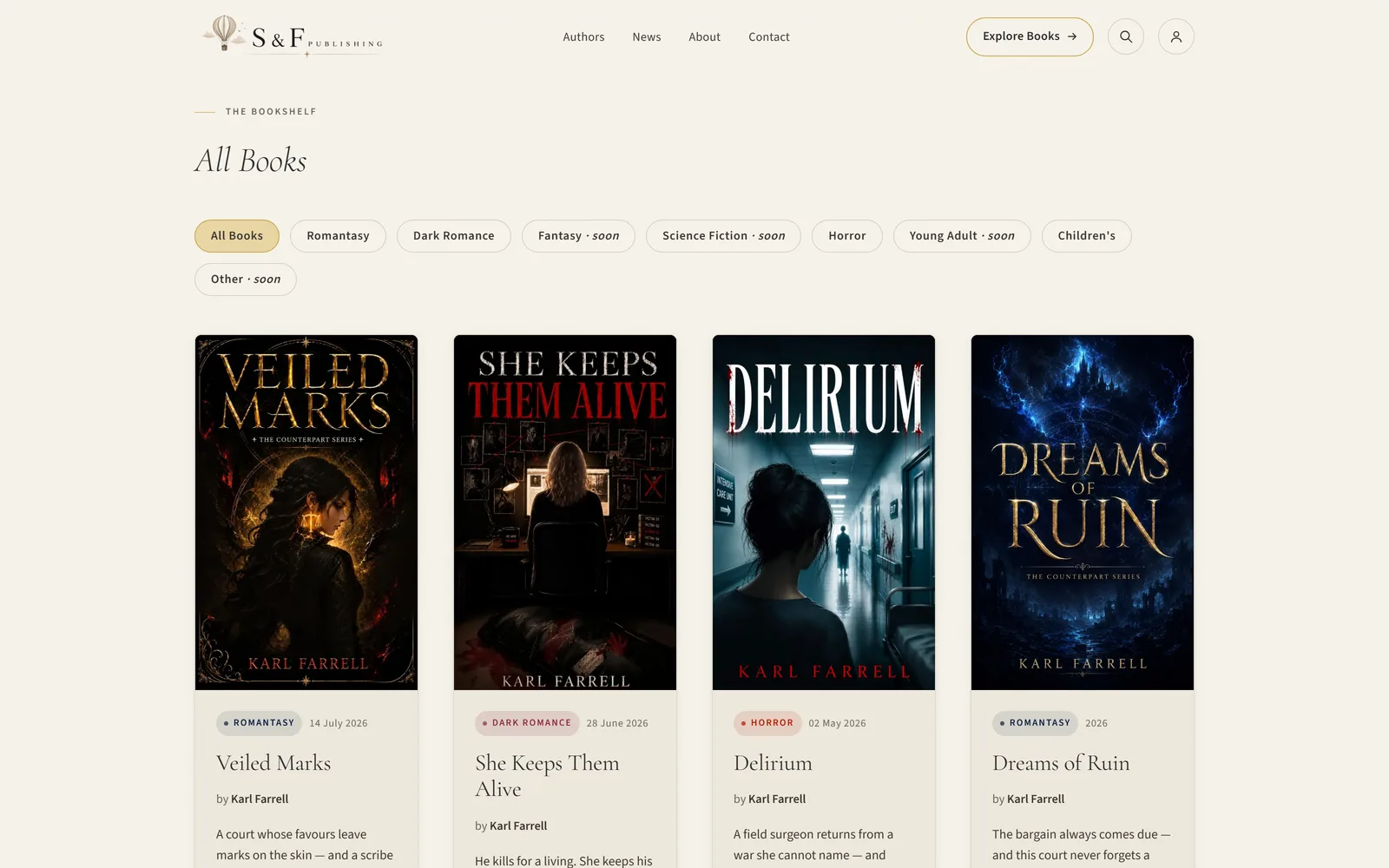This screenshot has height=868, width=1389.
Task: Click the date 14 July 2026
Action: tap(339, 723)
